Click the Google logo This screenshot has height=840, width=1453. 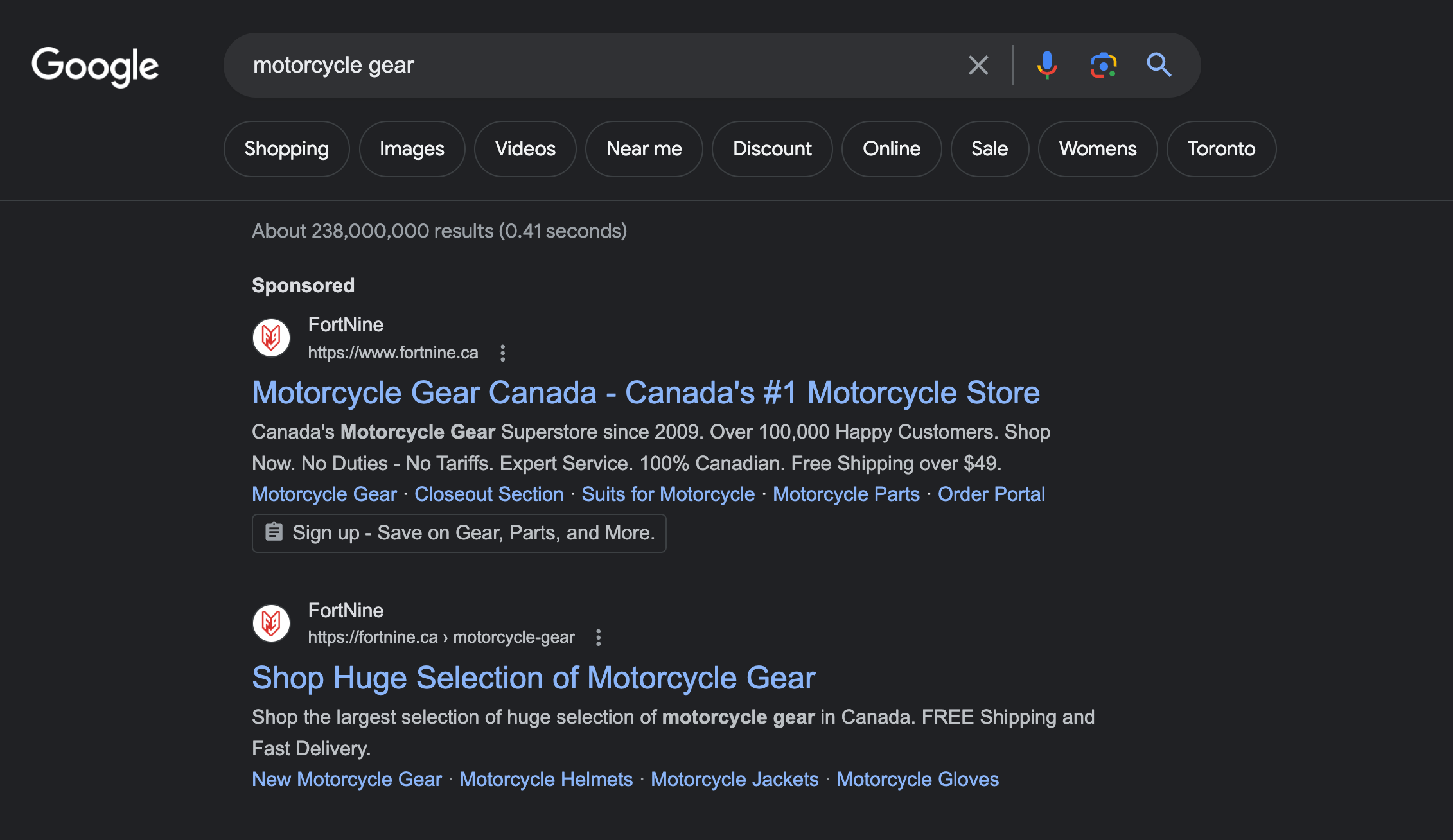95,66
